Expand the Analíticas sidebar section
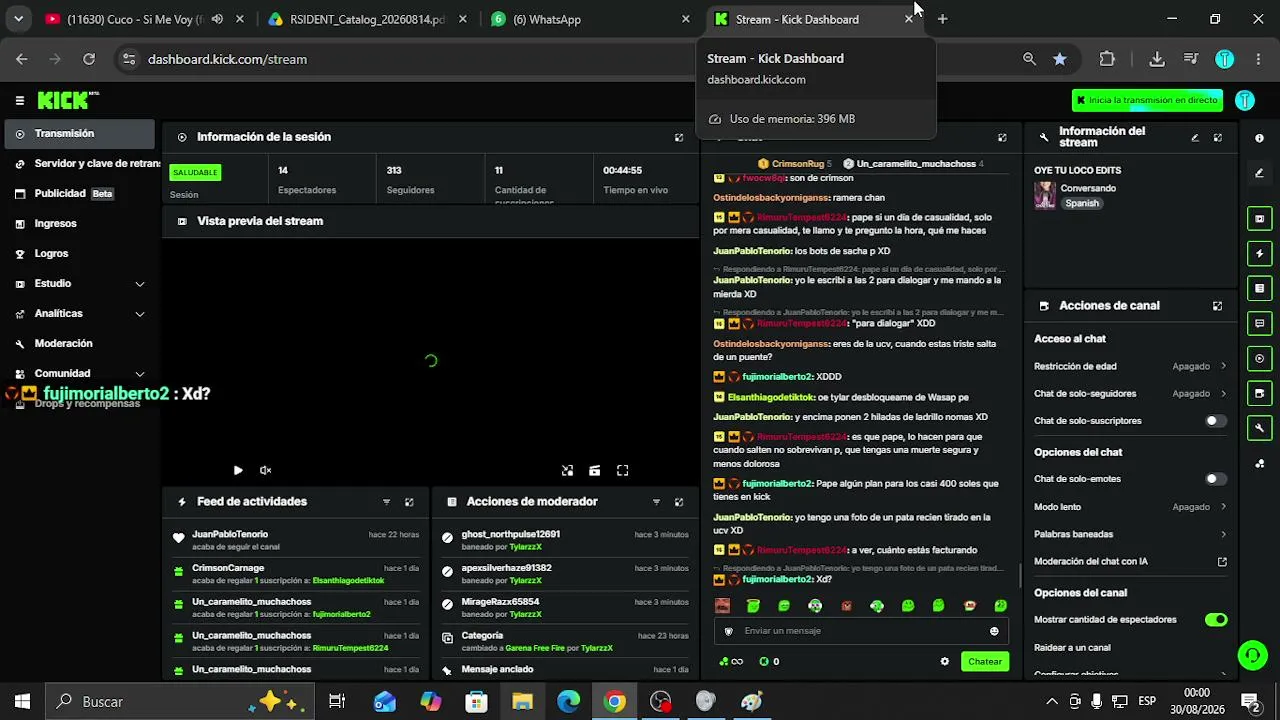 80,313
